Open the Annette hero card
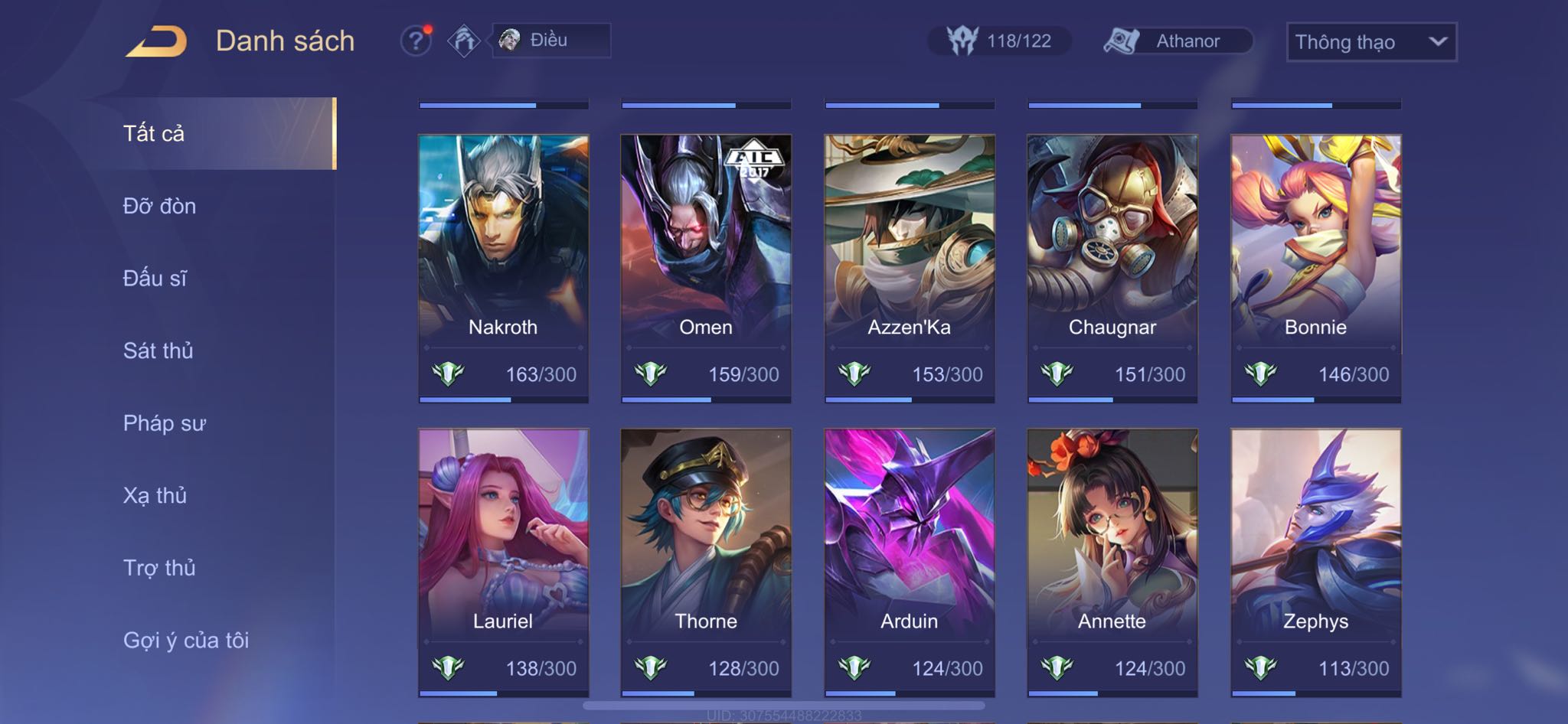The height and width of the screenshot is (724, 1568). click(x=1112, y=563)
